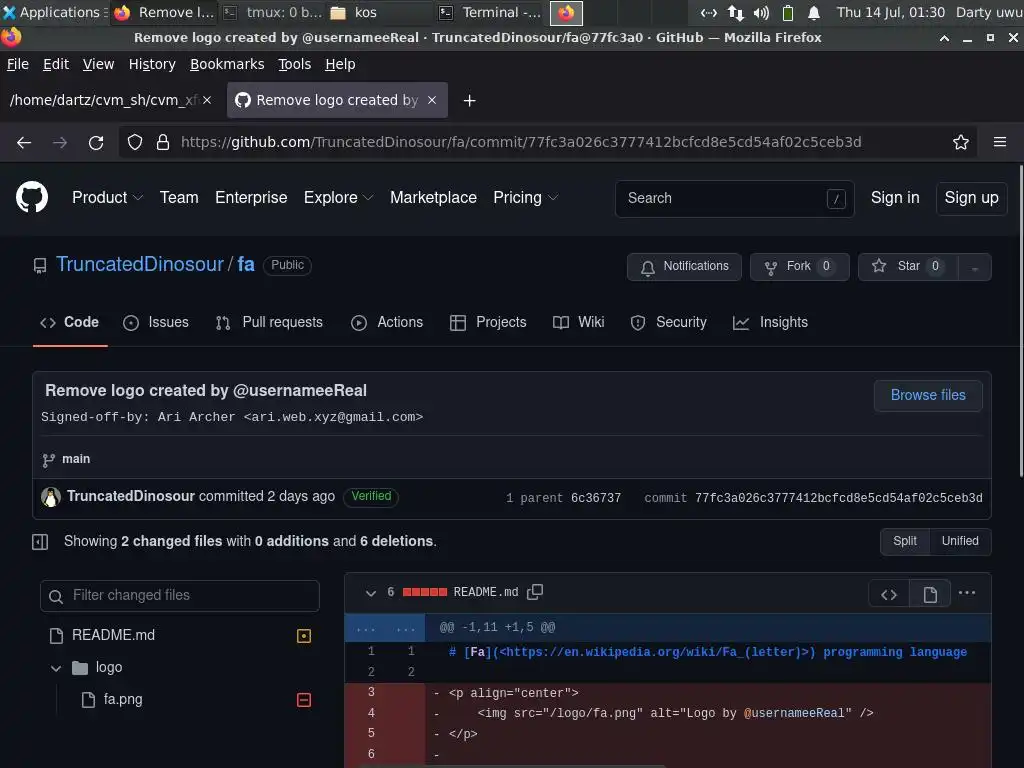1024x768 pixels.
Task: Copy the README.md file path
Action: pos(535,592)
